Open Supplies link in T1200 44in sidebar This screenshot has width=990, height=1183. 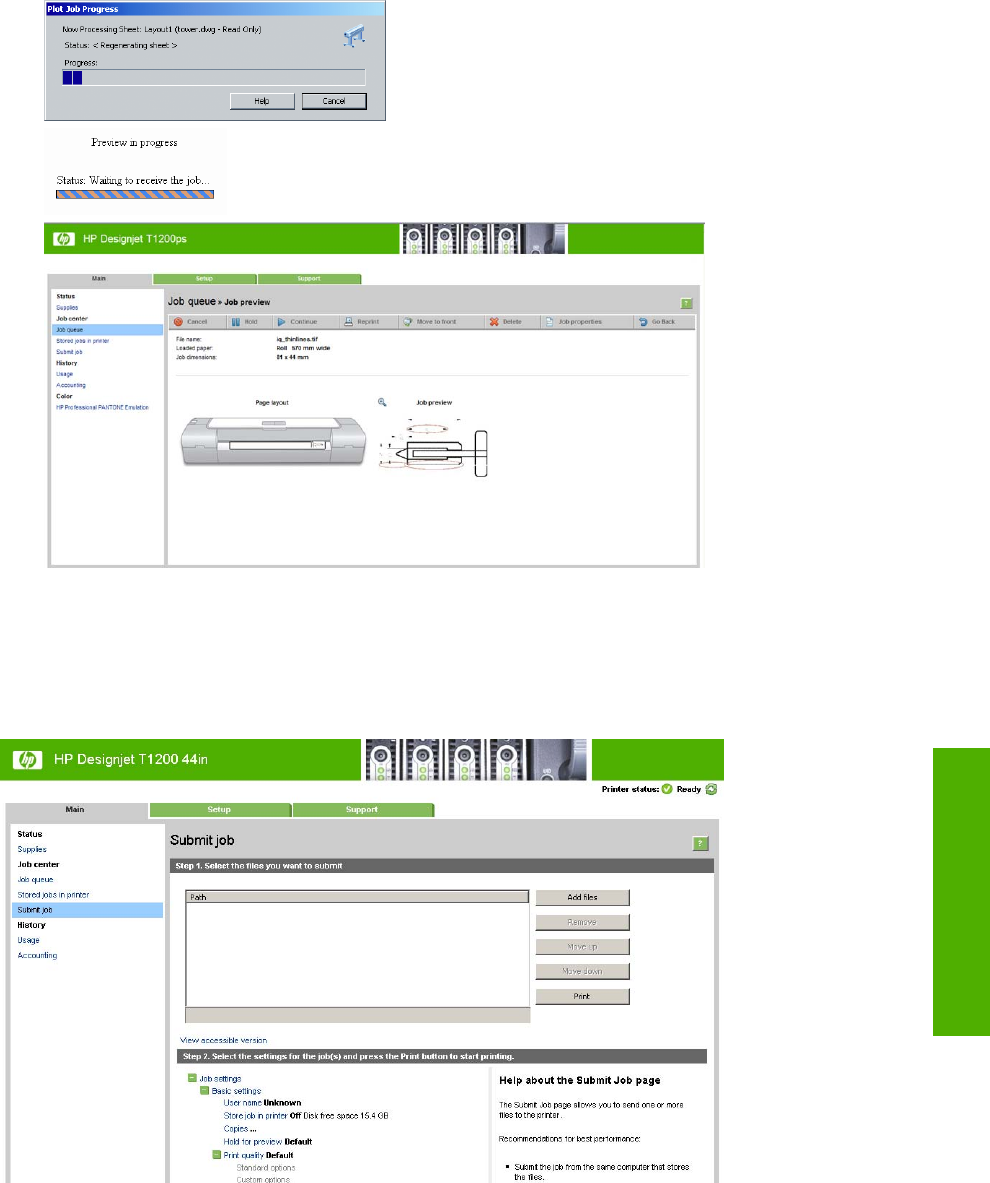click(32, 850)
